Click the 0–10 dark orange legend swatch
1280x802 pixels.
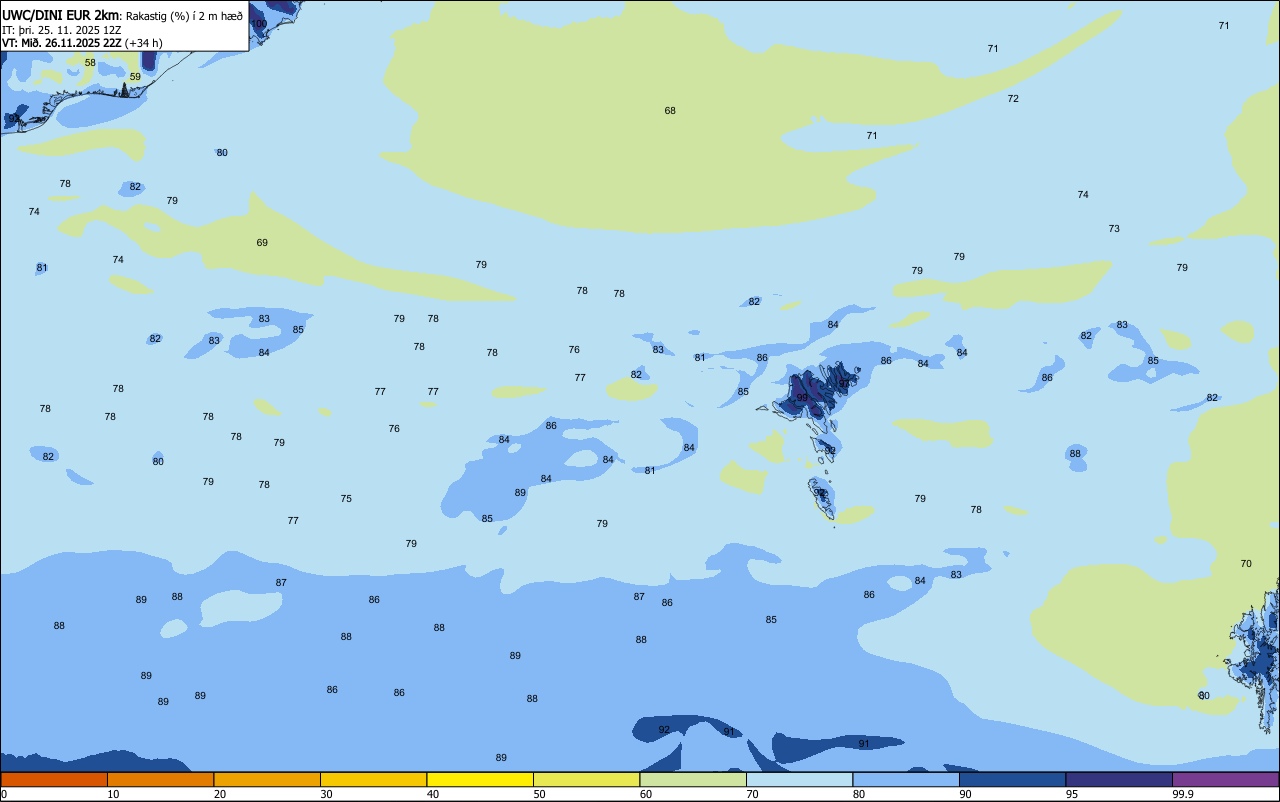pos(54,779)
